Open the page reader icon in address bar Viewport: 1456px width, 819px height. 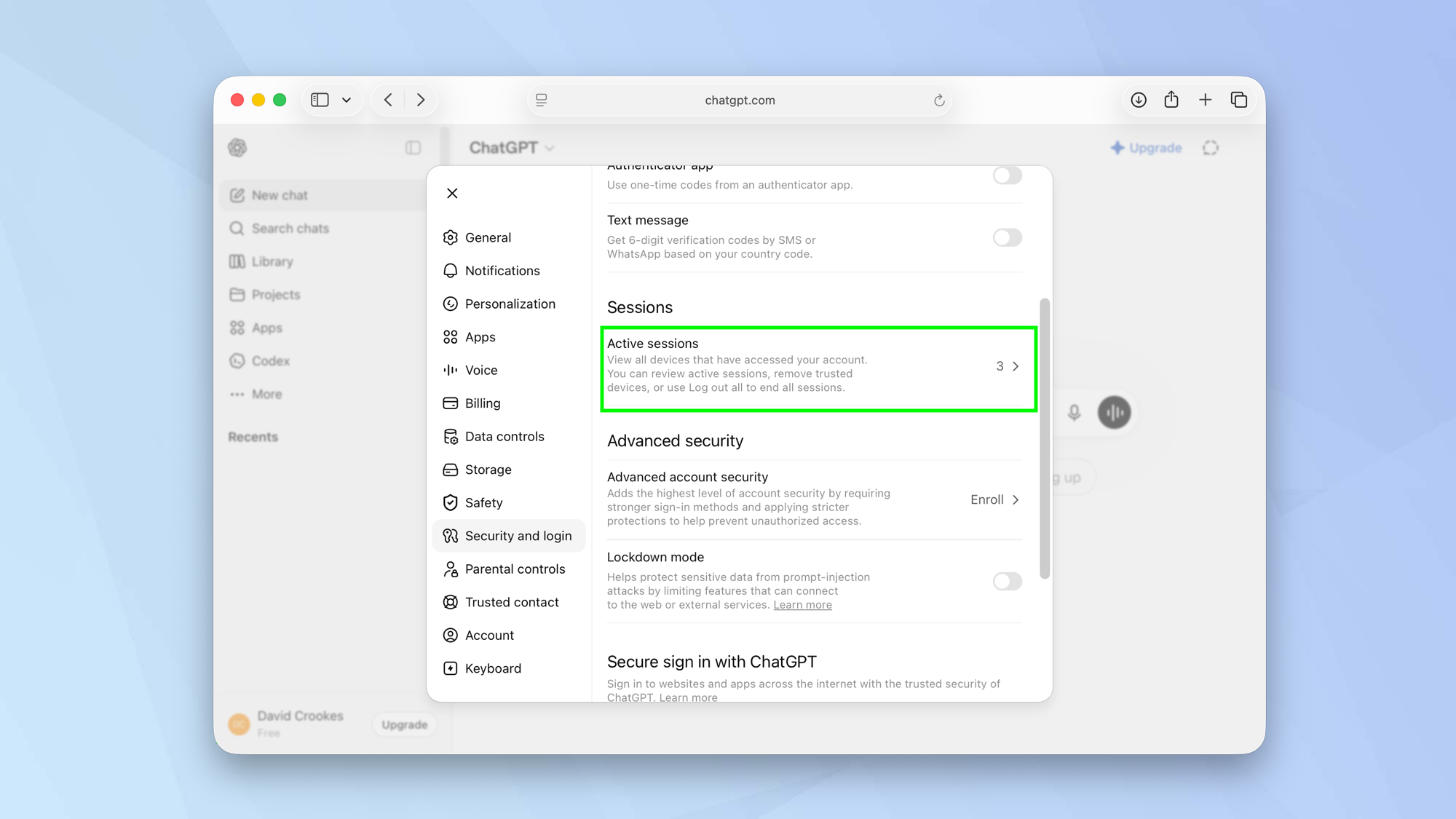tap(542, 100)
